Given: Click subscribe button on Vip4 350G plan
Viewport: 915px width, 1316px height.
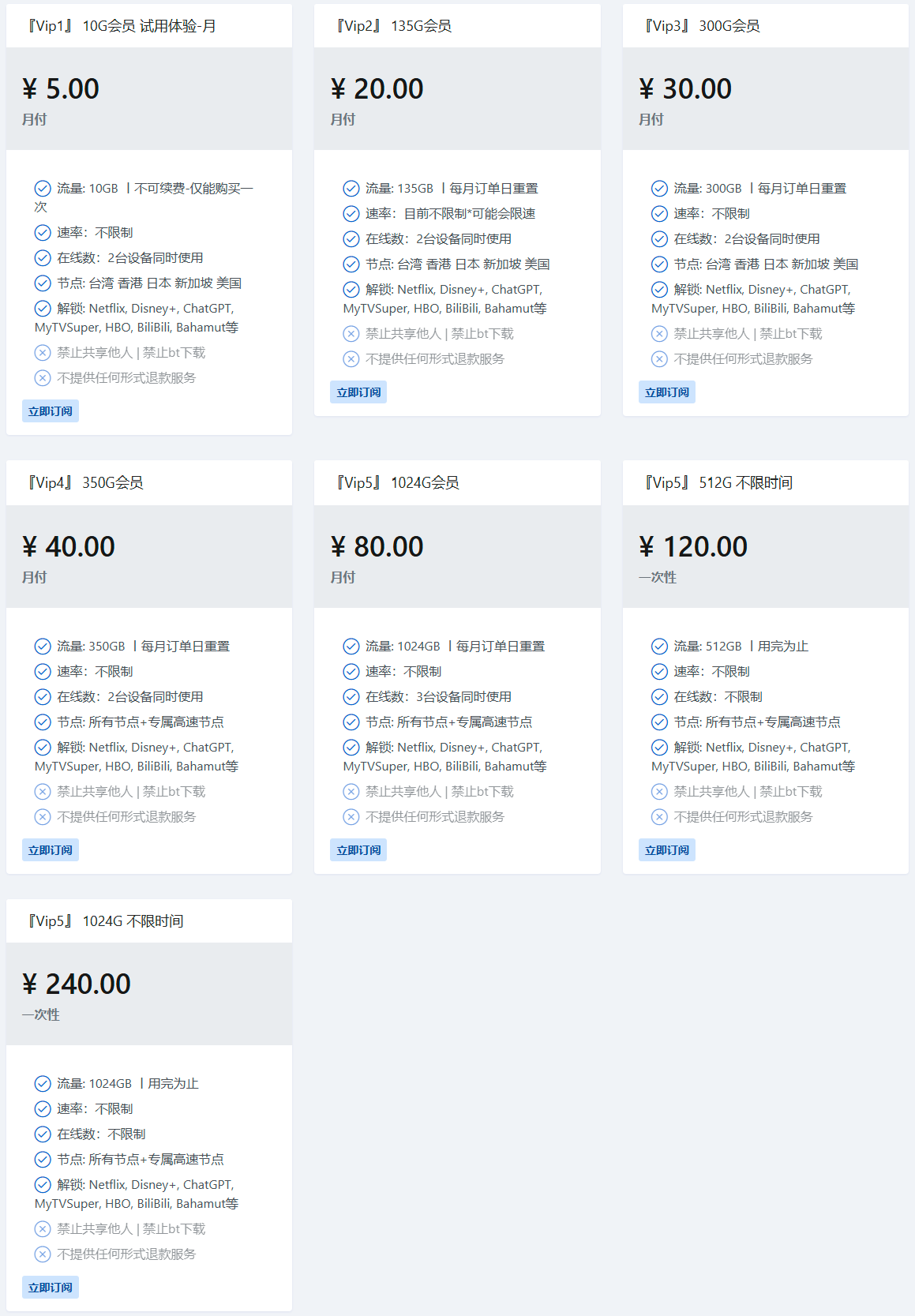Looking at the screenshot, I should [x=51, y=850].
